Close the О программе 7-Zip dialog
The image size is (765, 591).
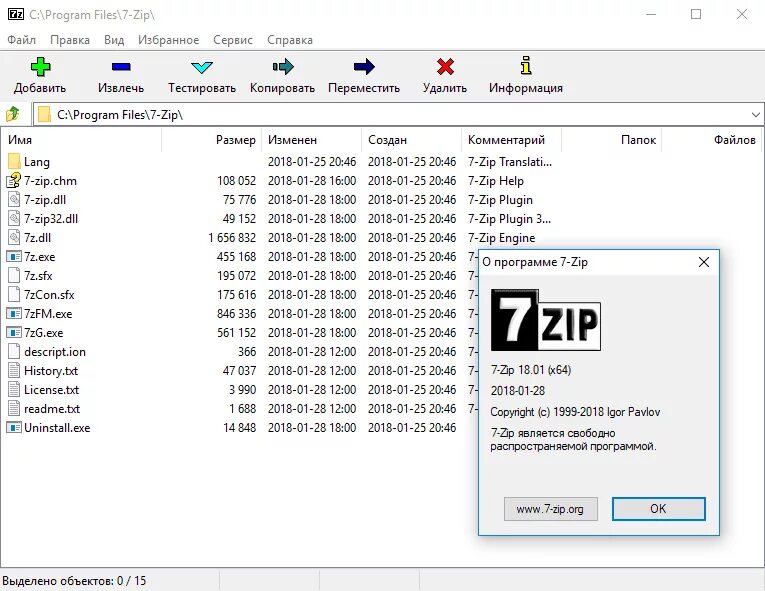704,262
